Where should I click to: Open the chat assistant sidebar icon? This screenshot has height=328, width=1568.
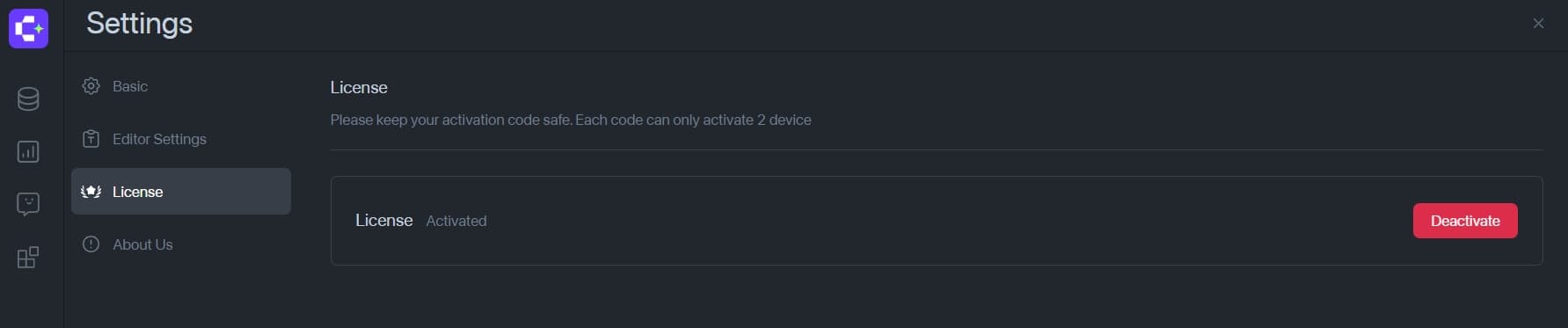pyautogui.click(x=28, y=204)
